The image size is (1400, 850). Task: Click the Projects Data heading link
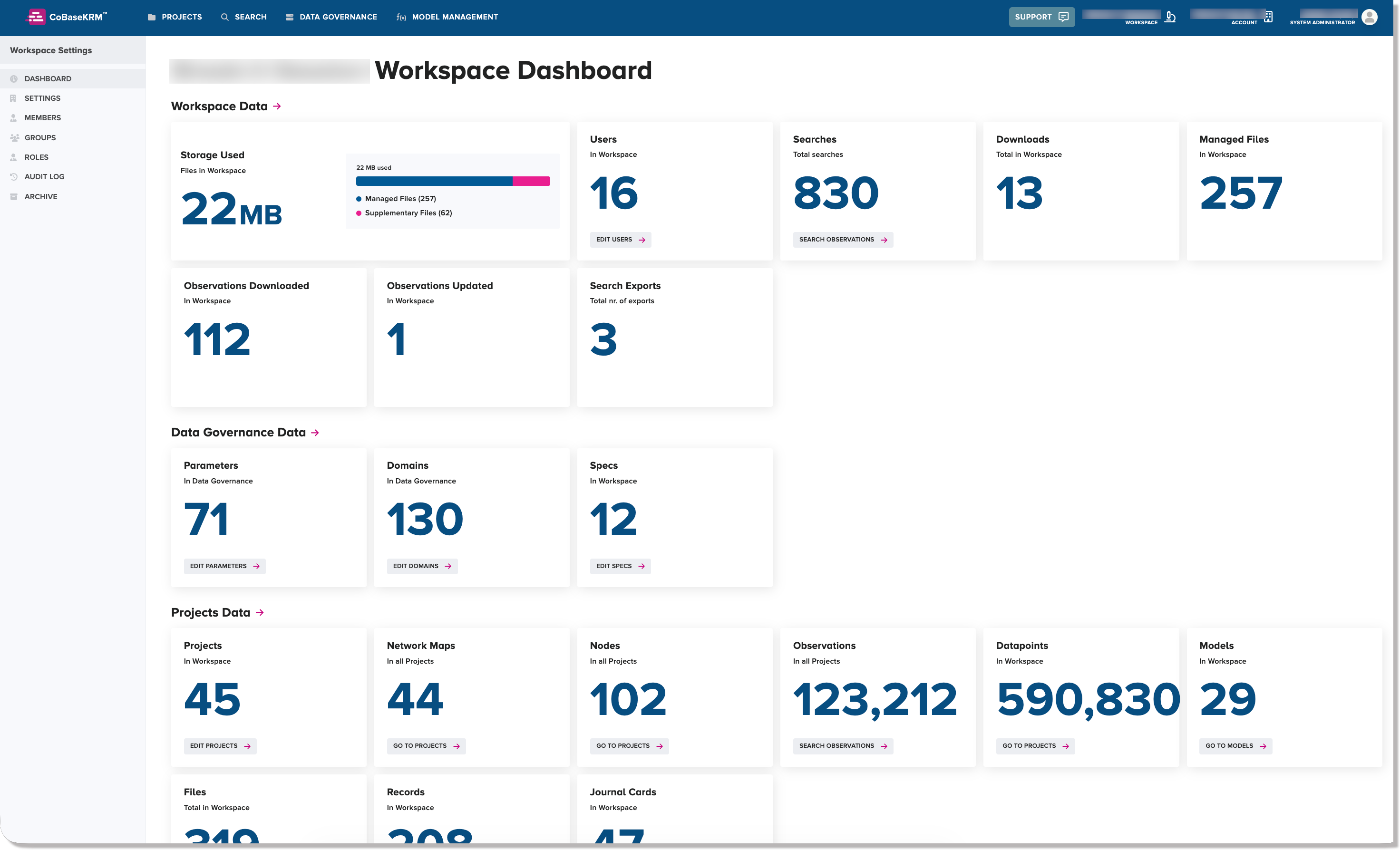click(x=210, y=612)
